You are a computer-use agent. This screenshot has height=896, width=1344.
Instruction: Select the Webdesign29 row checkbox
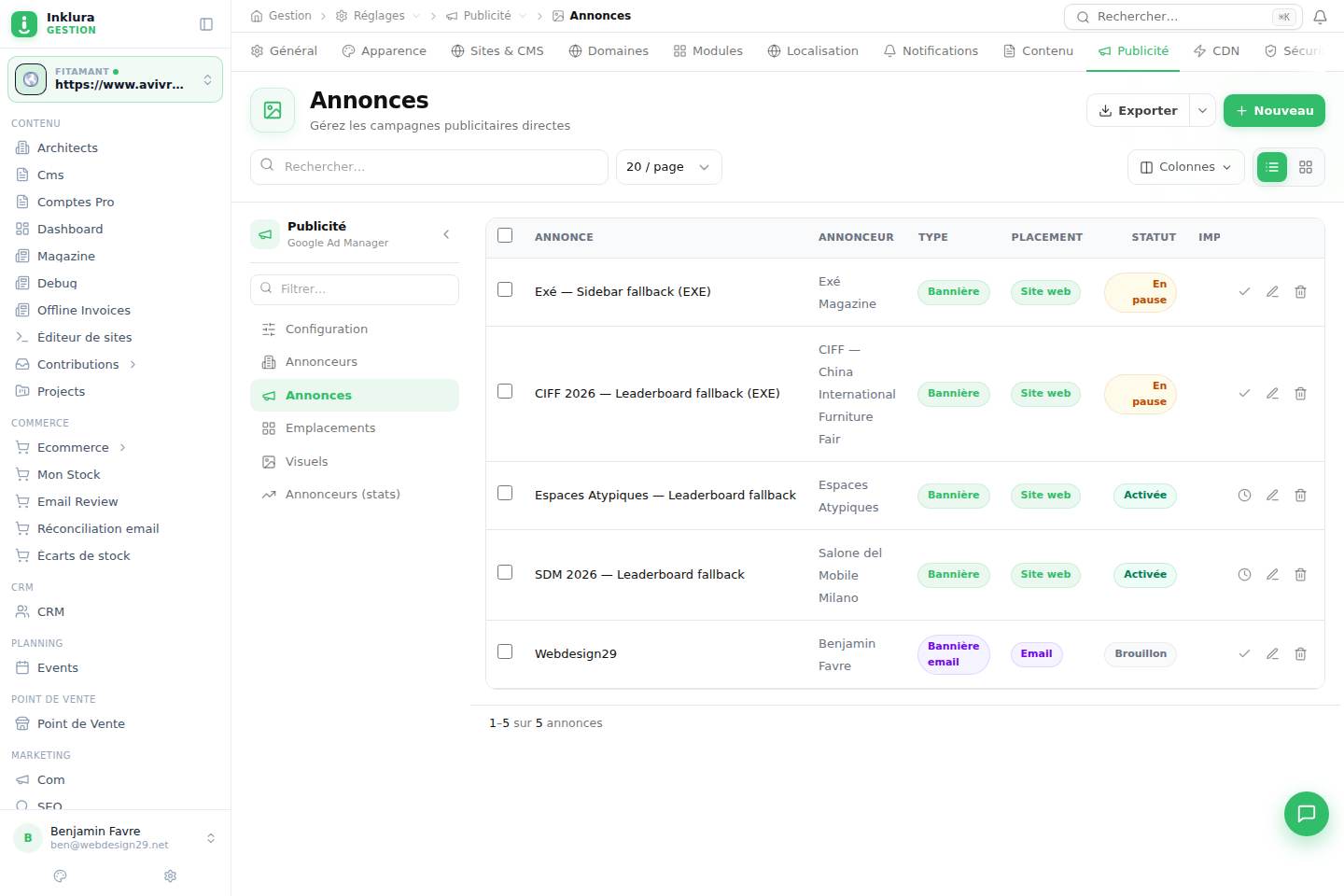pyautogui.click(x=505, y=651)
